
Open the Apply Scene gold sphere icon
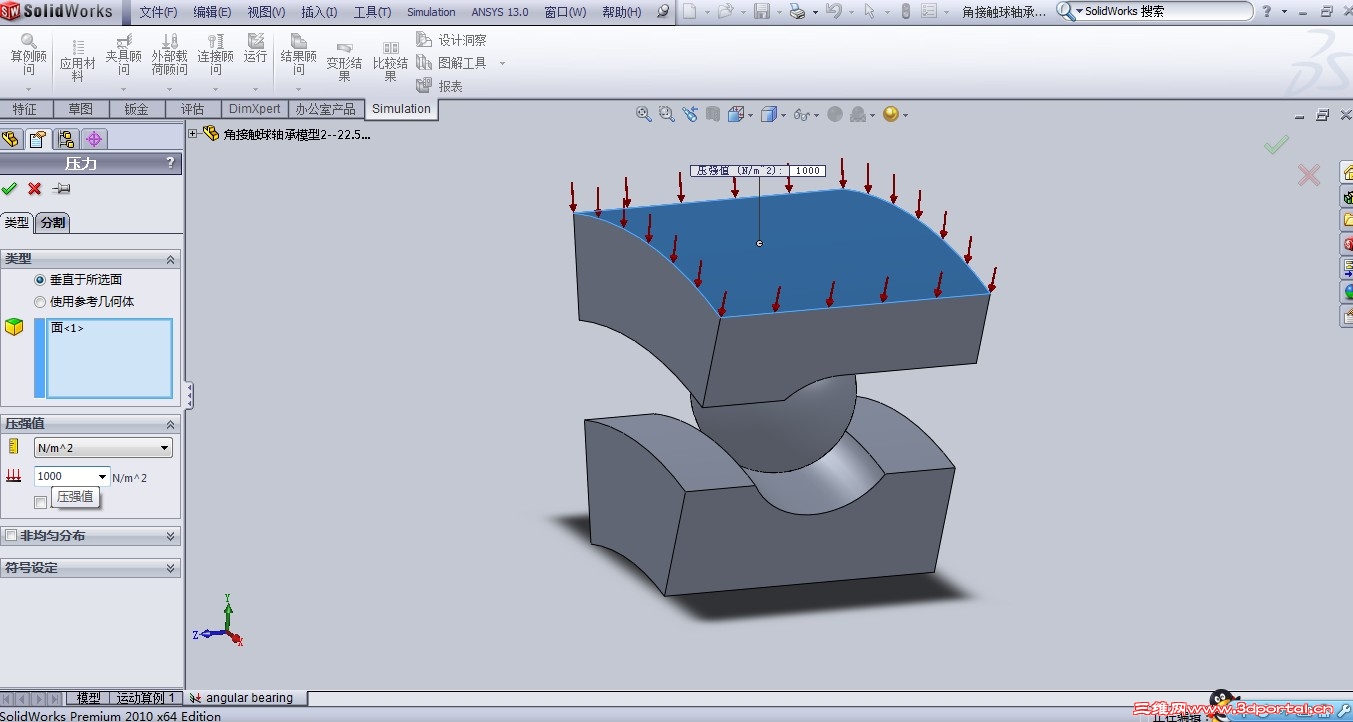[893, 114]
